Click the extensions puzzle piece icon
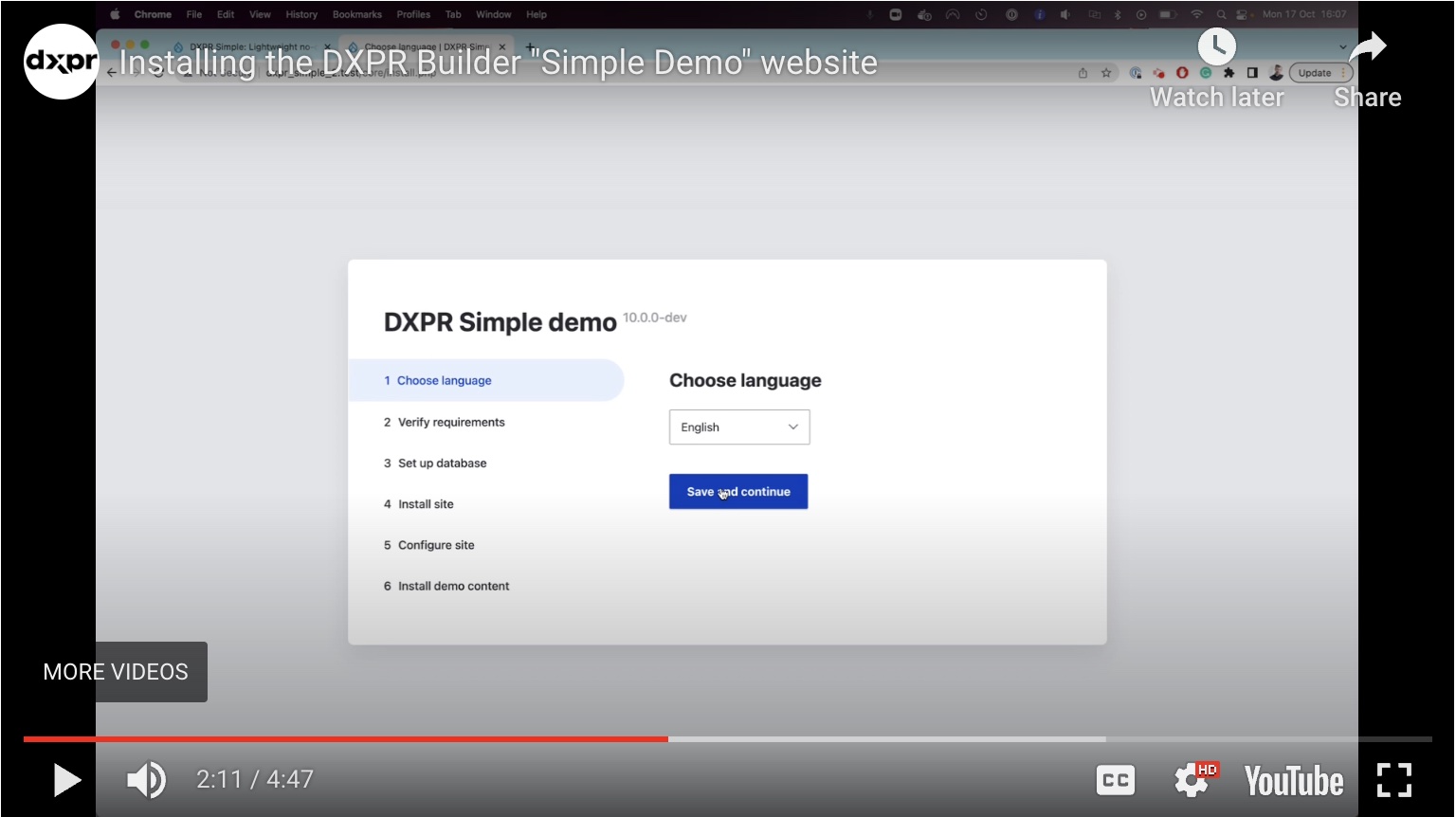This screenshot has height=817, width=1456. click(x=1228, y=72)
